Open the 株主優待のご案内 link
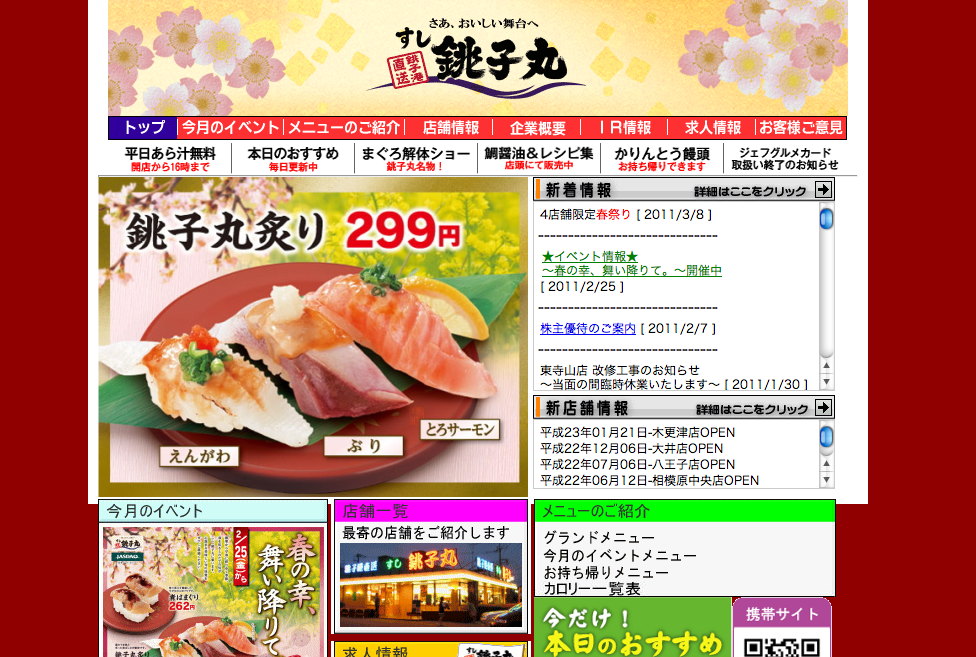This screenshot has width=976, height=657. click(x=588, y=328)
